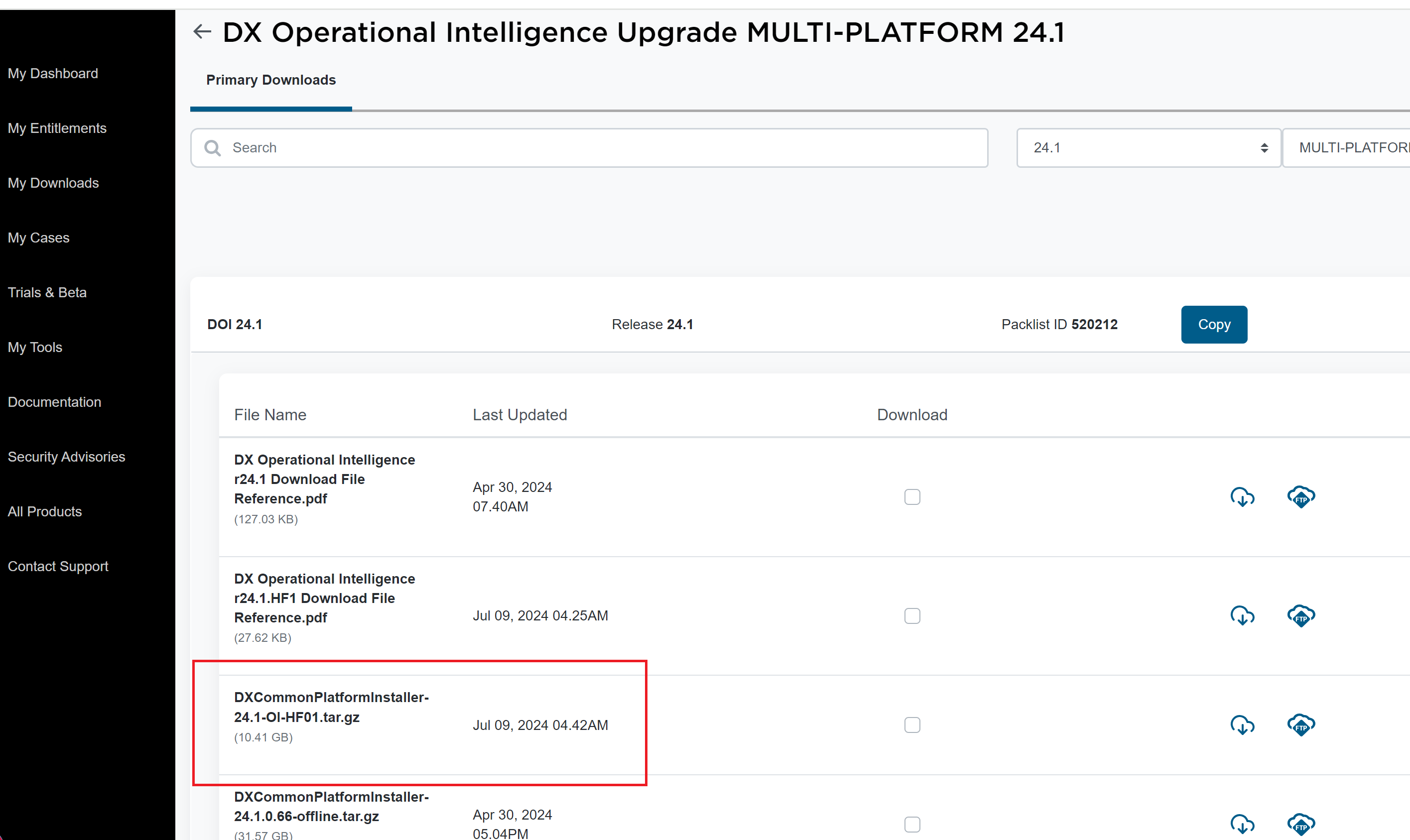Image resolution: width=1410 pixels, height=840 pixels.
Task: Open the 24.1 release version dropdown
Action: point(1148,148)
